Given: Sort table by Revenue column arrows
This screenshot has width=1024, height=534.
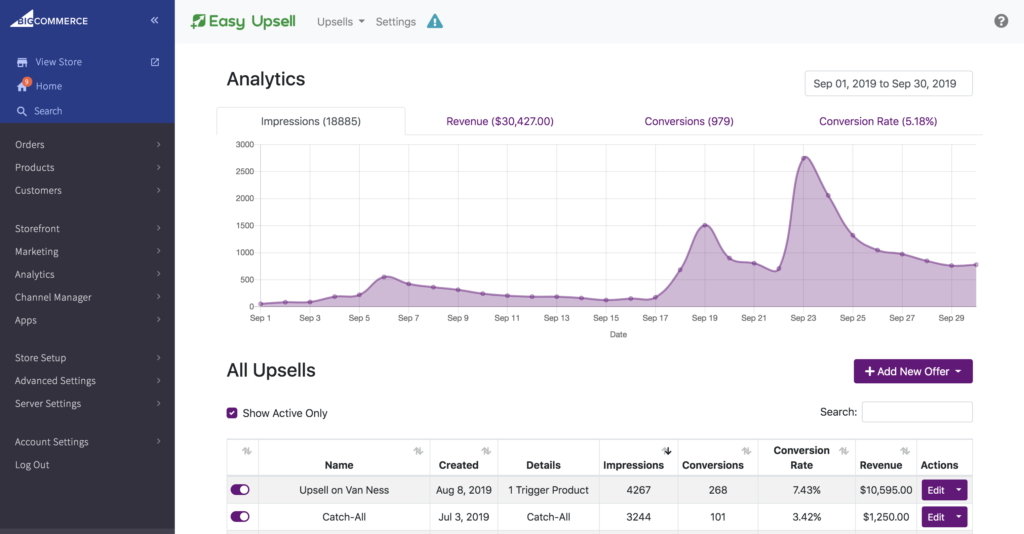Looking at the screenshot, I should pos(904,451).
